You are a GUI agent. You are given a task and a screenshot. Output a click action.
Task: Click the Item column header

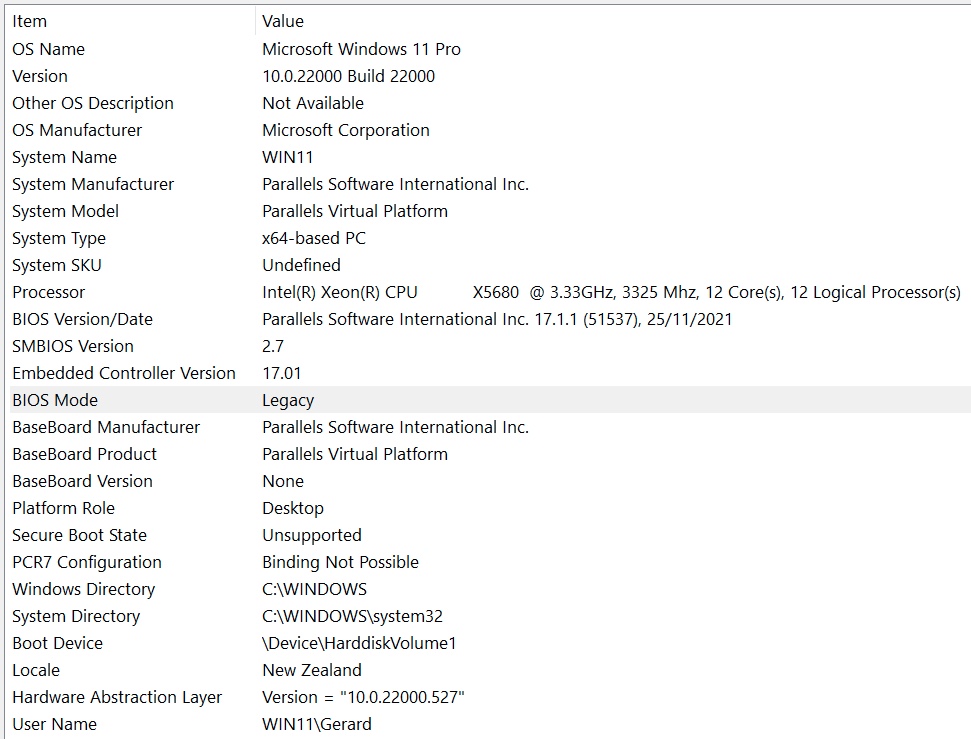point(30,21)
